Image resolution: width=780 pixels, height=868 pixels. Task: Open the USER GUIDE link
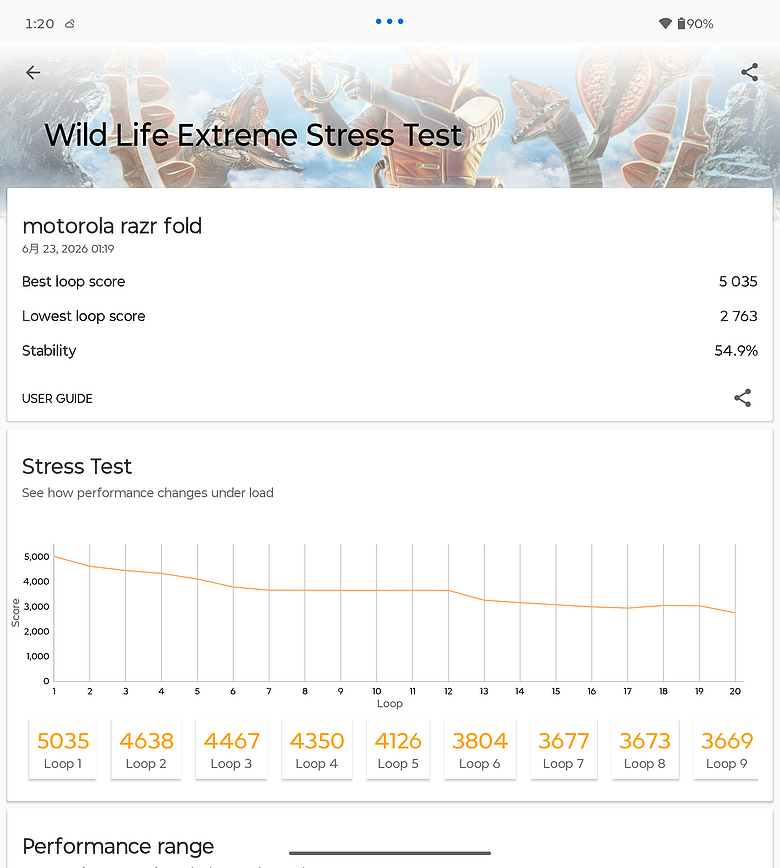coord(57,399)
